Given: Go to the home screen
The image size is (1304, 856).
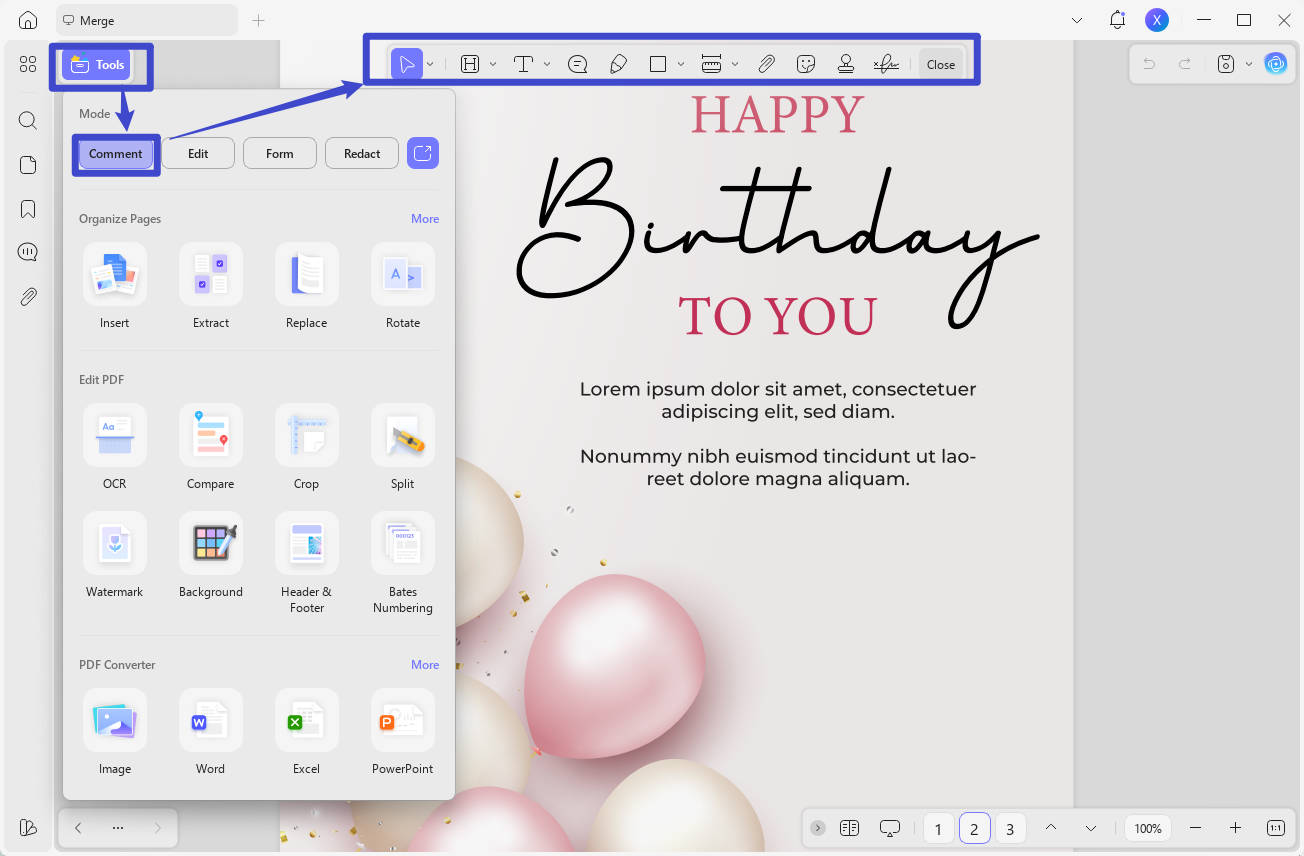Looking at the screenshot, I should click(x=28, y=20).
